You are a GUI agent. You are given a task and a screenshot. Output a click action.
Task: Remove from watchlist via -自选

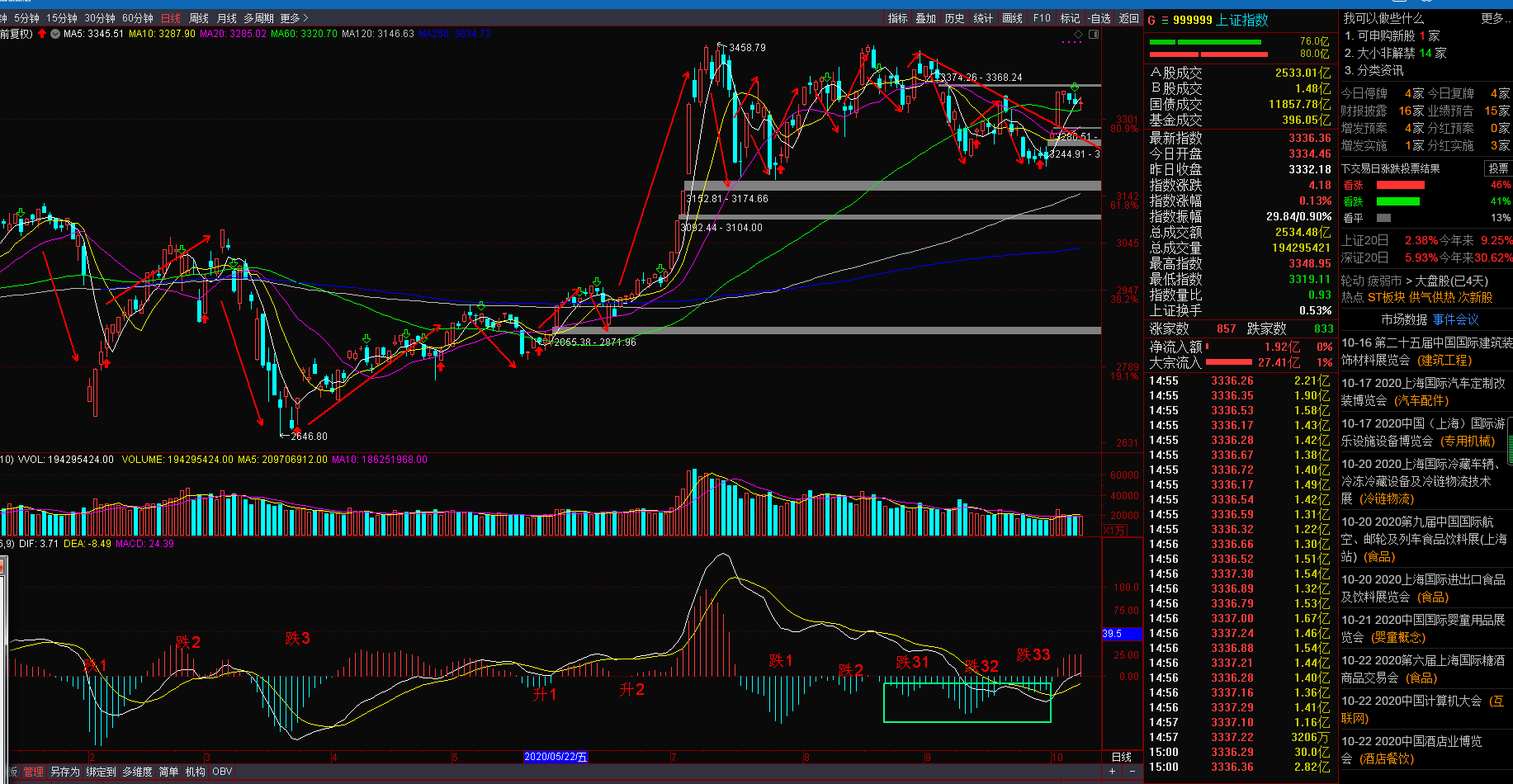[1099, 18]
